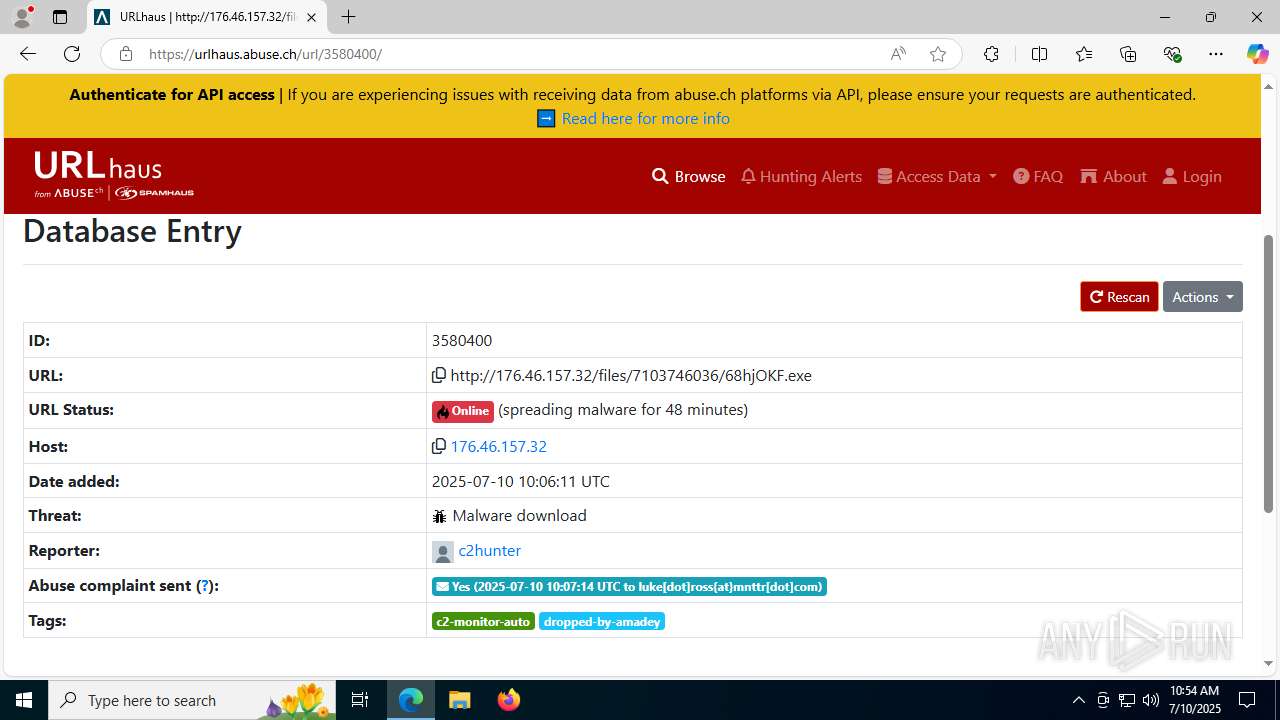Add this page to favorites star

point(938,54)
